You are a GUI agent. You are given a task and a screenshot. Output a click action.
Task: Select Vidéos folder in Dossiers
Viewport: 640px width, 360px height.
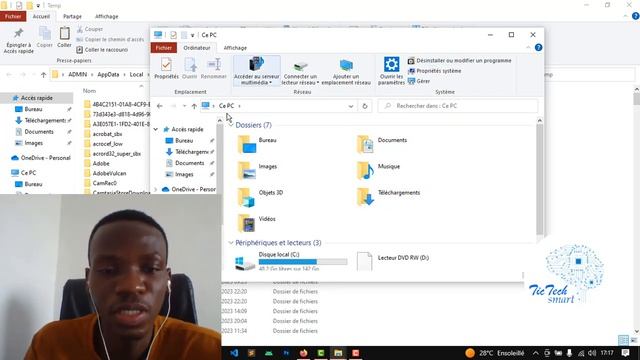coord(257,223)
